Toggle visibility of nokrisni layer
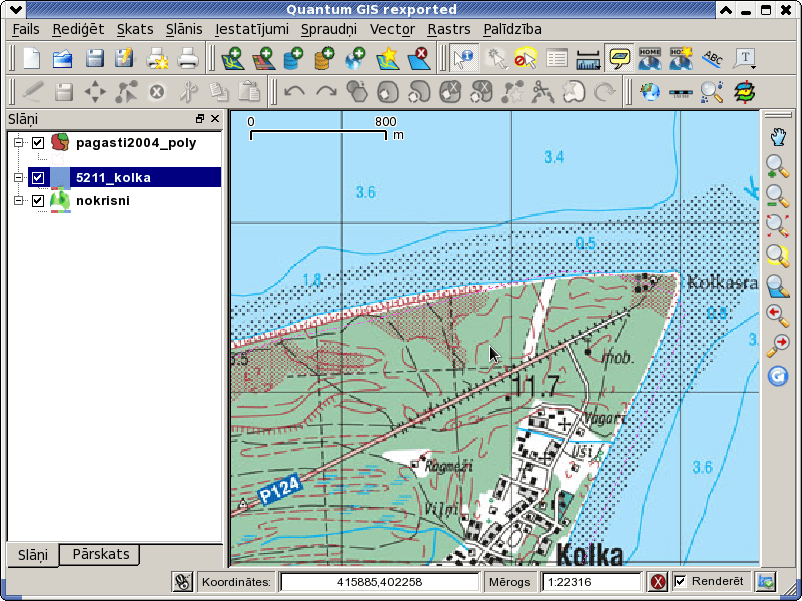802x601 pixels. coord(38,201)
